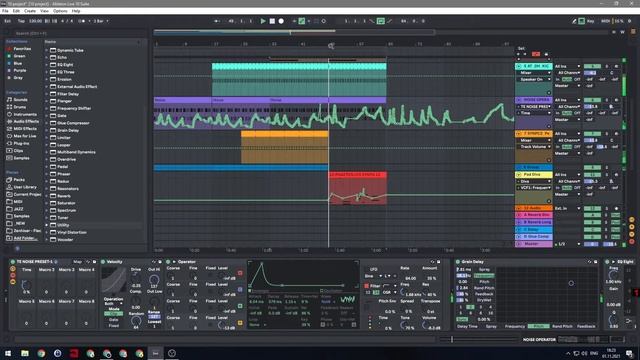Select the MIDI Effects category icon

tap(9, 129)
